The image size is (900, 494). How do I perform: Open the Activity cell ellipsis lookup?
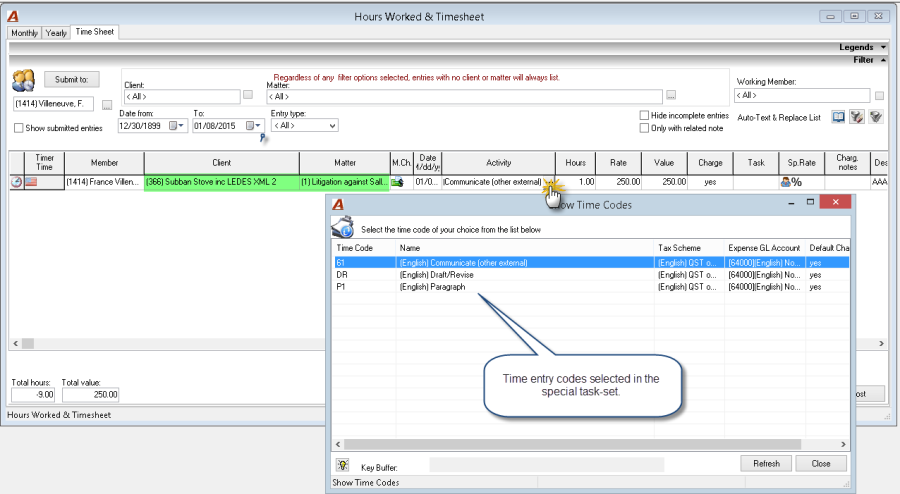pos(550,182)
